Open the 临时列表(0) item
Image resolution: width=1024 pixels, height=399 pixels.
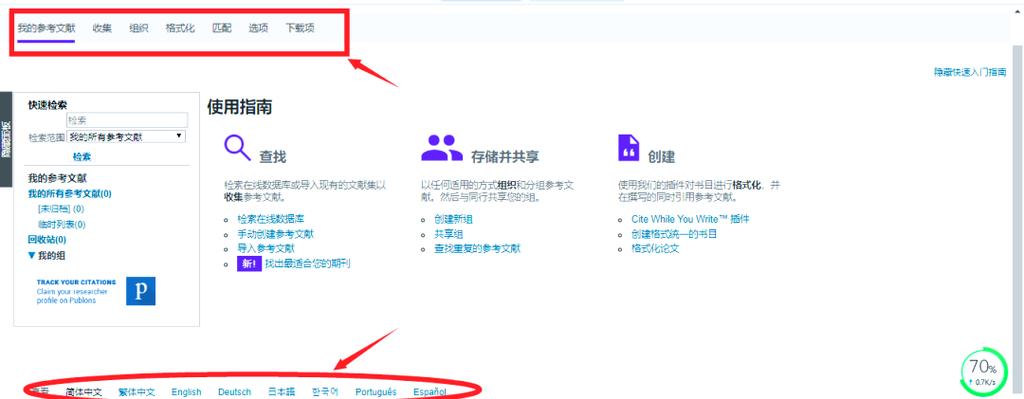[x=61, y=225]
